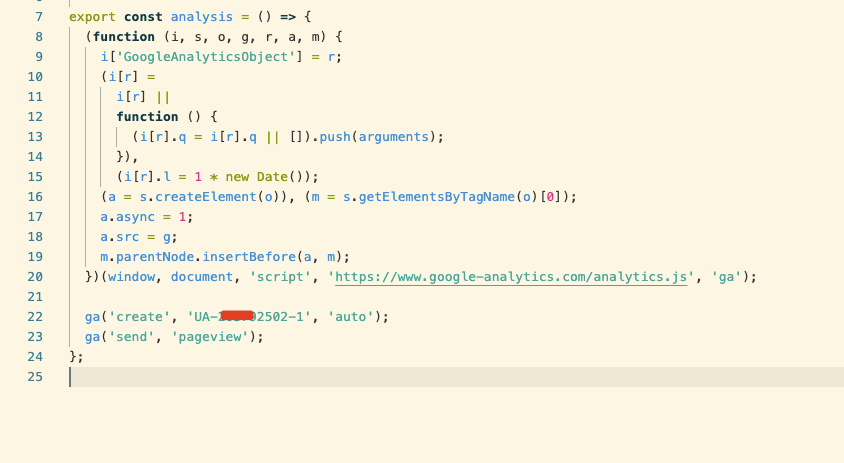Click 'insertBefore' on line 19
844x463 pixels.
coord(249,257)
